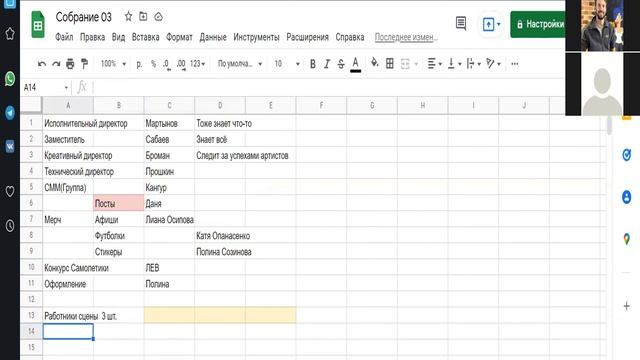This screenshot has height=360, width=640.
Task: Open the Формат menu
Action: [179, 37]
